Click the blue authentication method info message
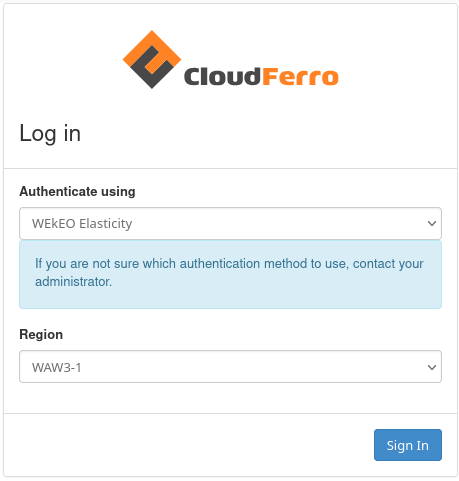Screen dimensions: 459x481 [x=230, y=274]
